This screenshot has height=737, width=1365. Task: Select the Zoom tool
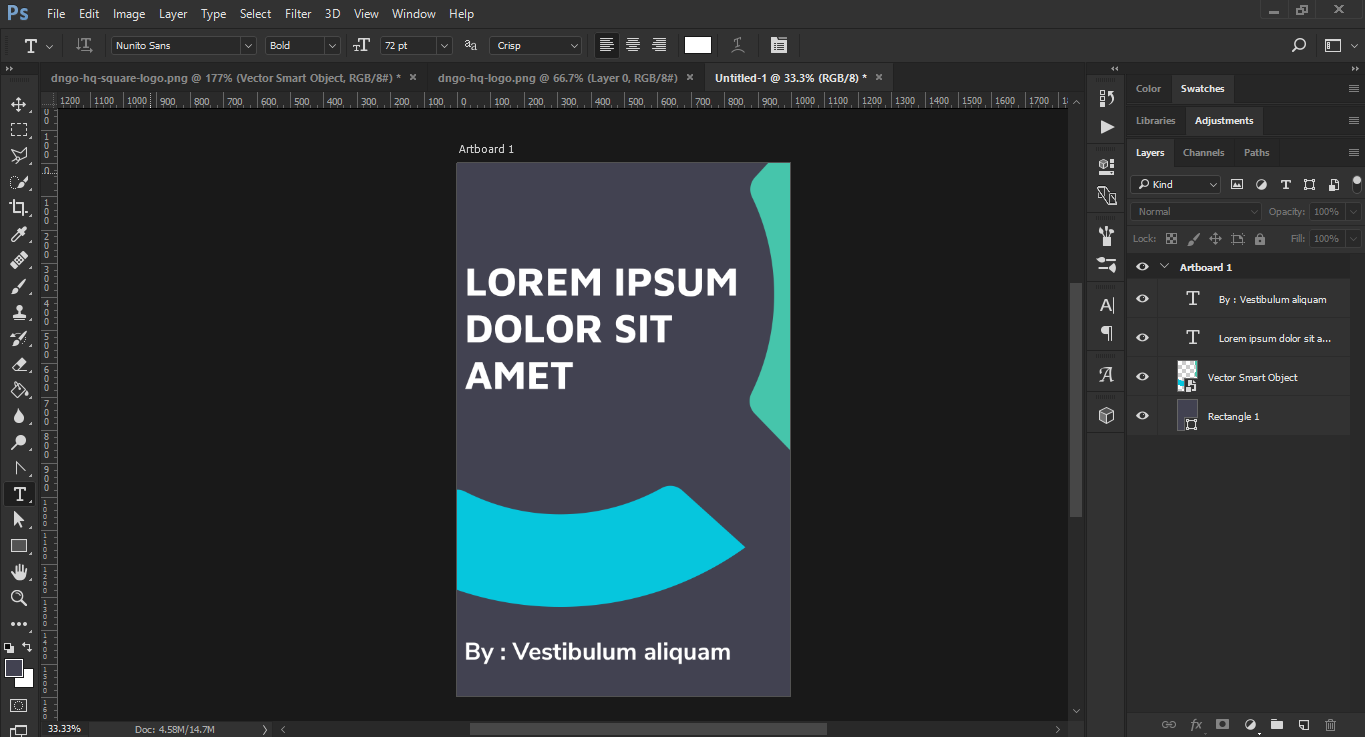pos(19,598)
